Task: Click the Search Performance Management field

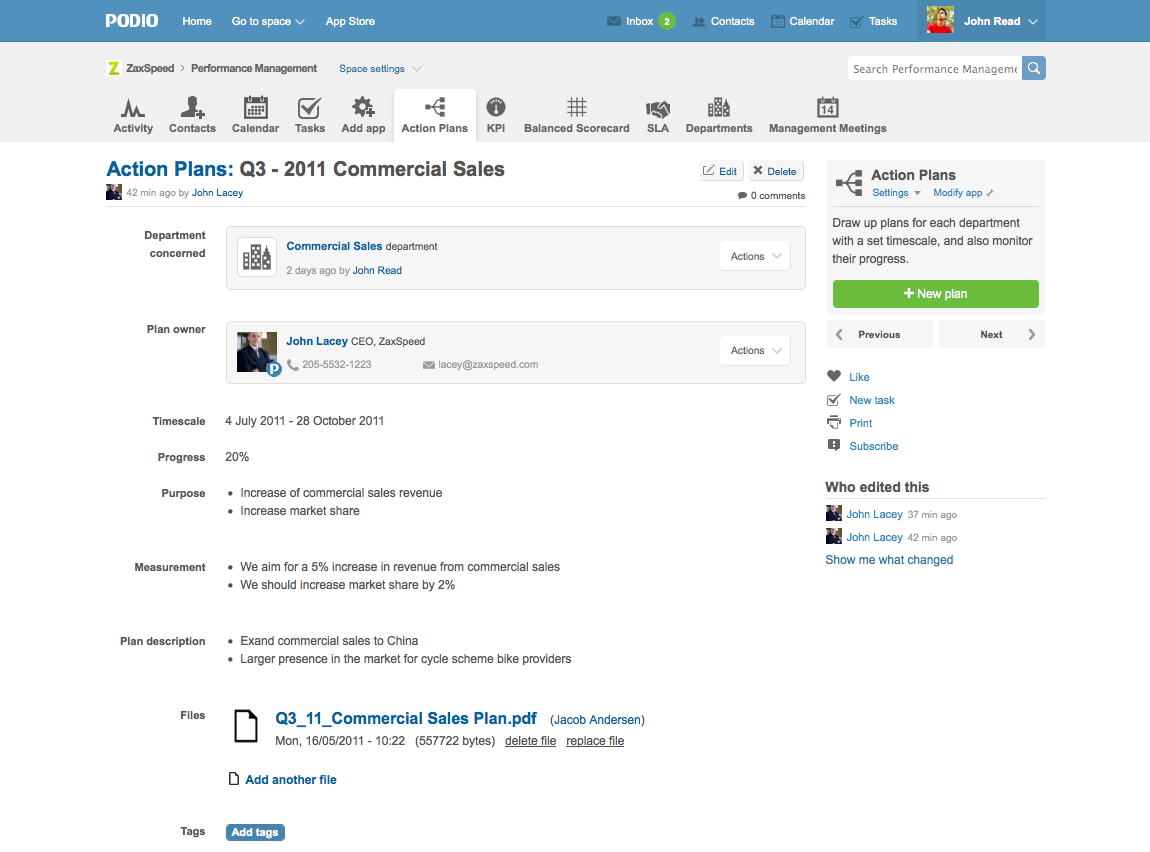Action: pyautogui.click(x=934, y=69)
